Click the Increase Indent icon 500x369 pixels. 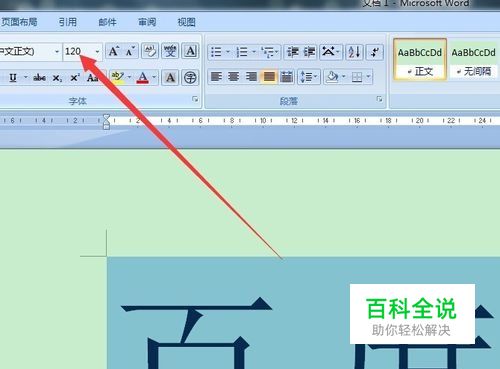coord(309,52)
